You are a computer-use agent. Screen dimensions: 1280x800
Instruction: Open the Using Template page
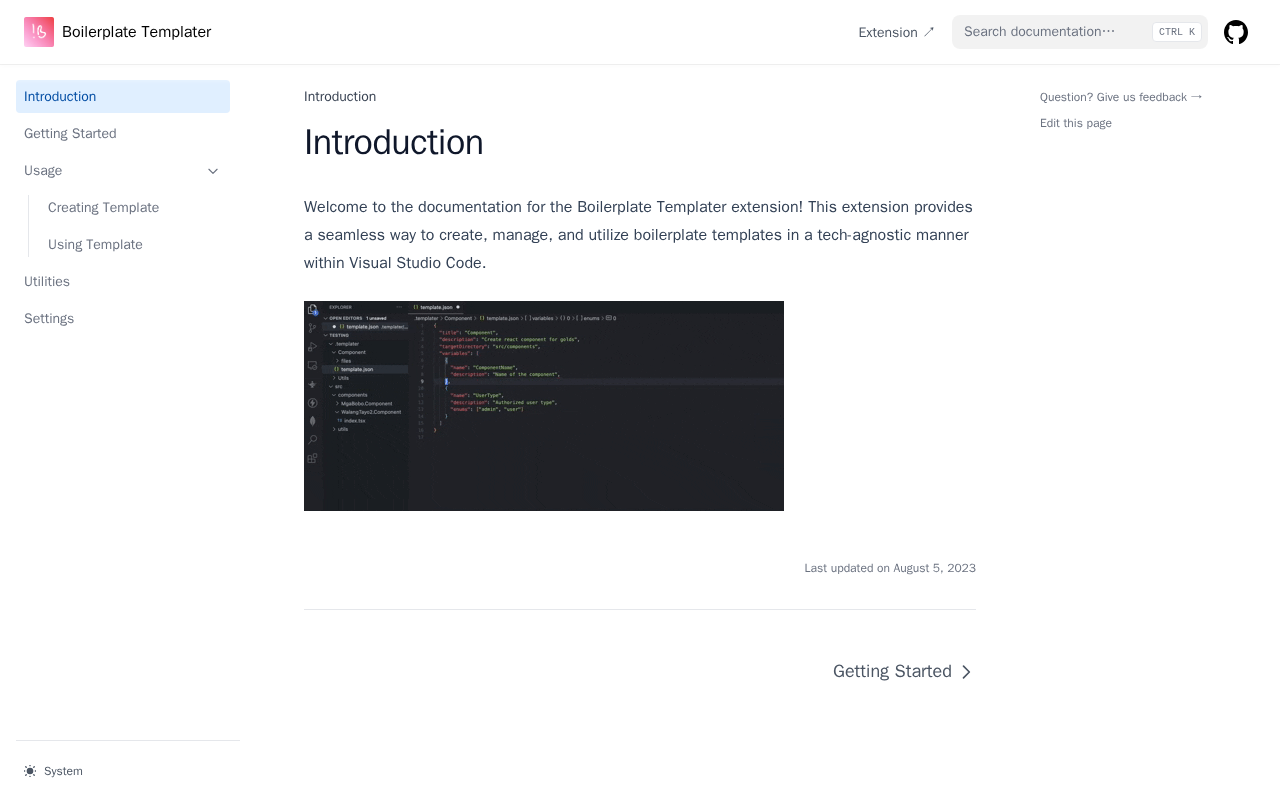[95, 245]
